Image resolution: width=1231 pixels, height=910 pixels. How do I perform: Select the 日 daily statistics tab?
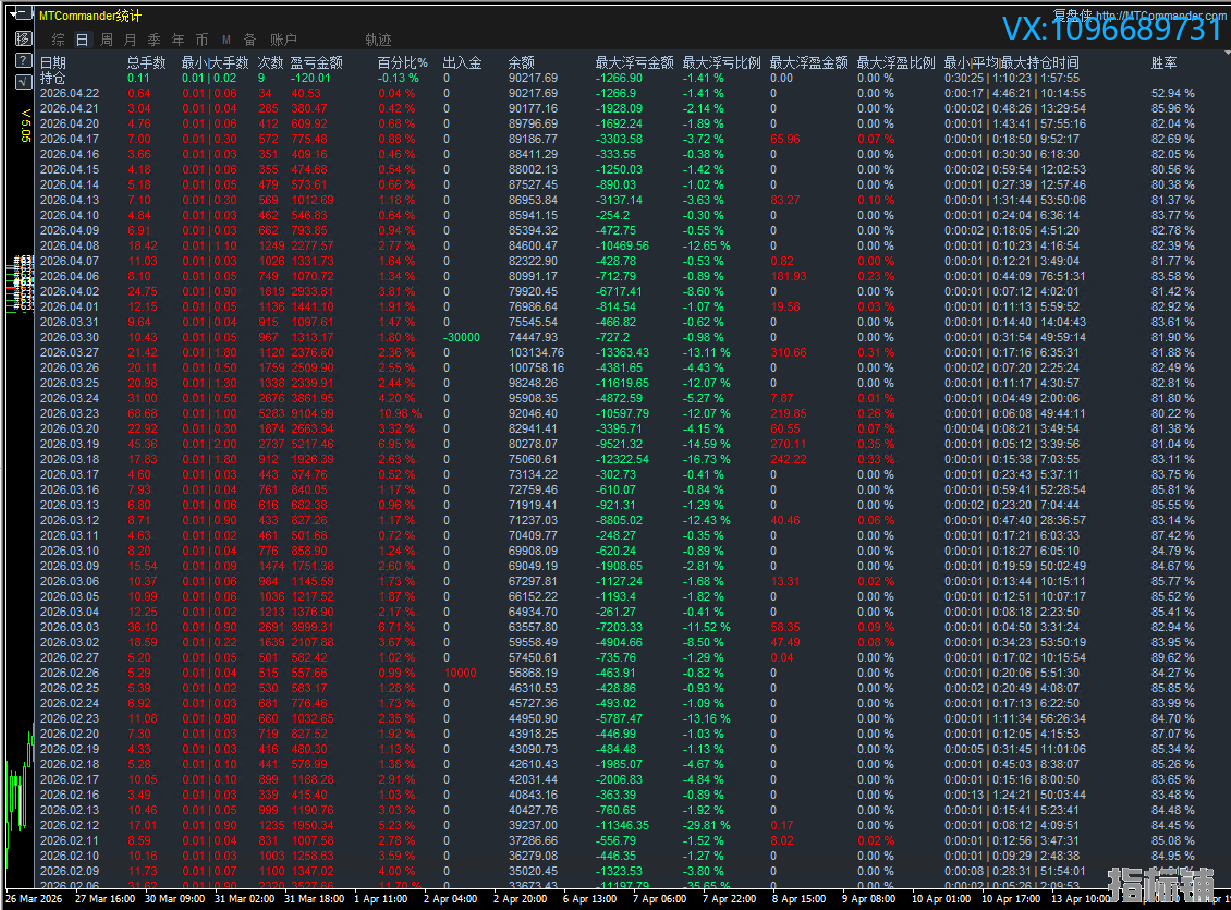pyautogui.click(x=82, y=40)
